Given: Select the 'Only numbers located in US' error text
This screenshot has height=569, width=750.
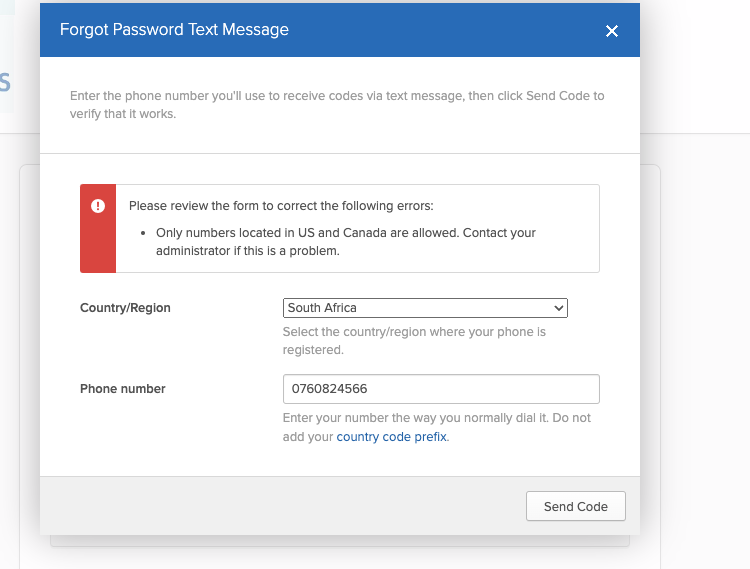Looking at the screenshot, I should tap(345, 233).
